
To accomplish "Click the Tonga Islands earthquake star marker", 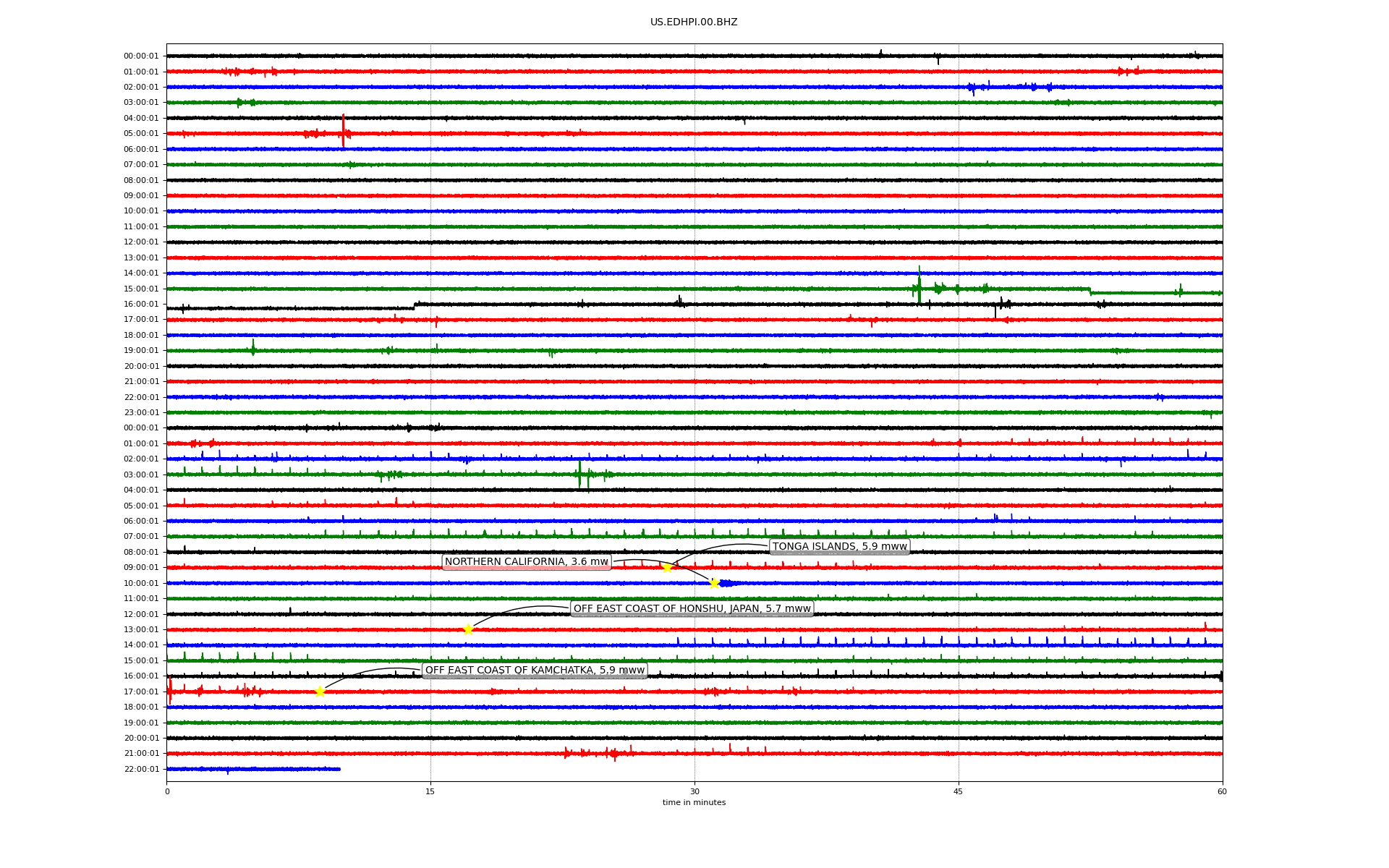I will [667, 568].
